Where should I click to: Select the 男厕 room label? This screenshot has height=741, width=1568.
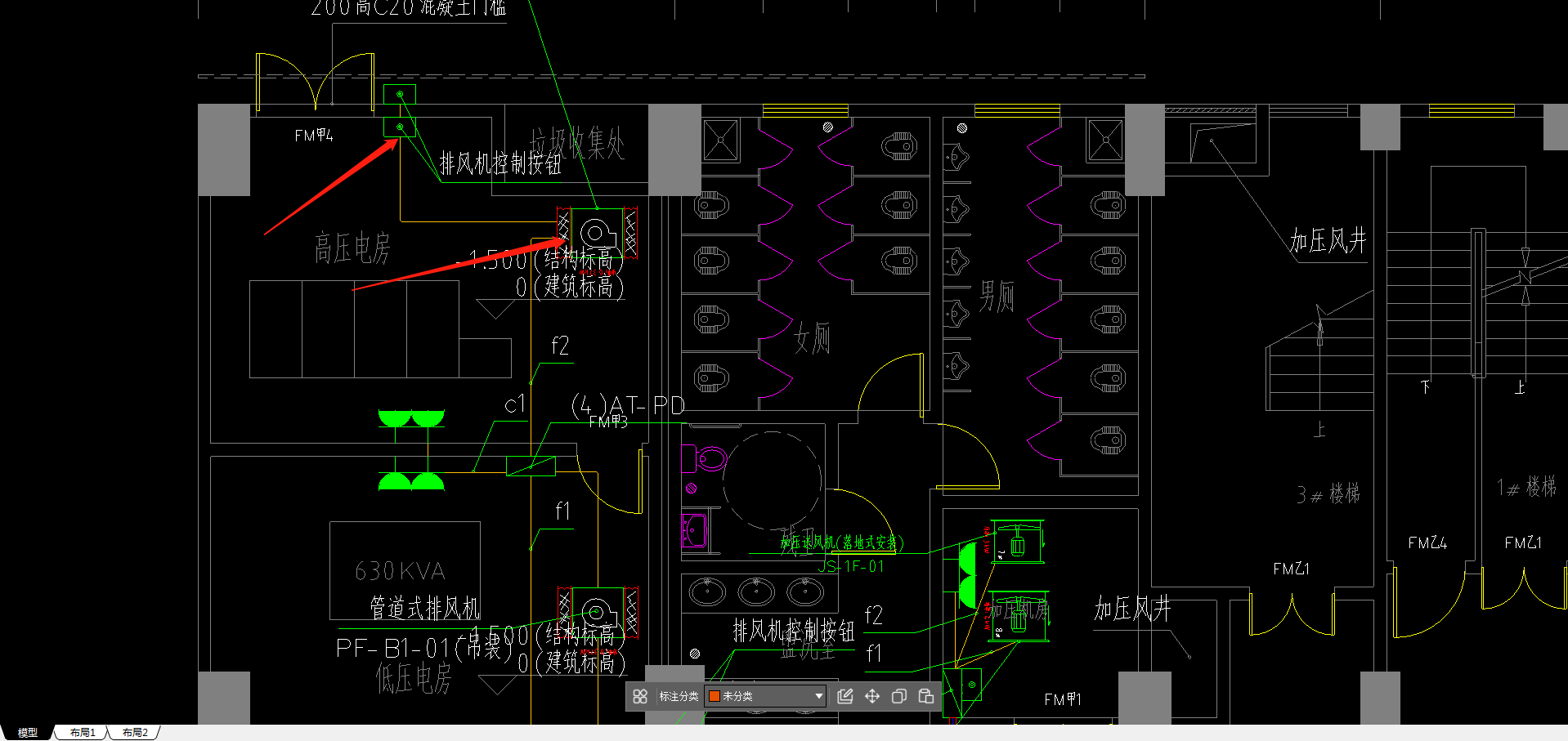pyautogui.click(x=997, y=296)
